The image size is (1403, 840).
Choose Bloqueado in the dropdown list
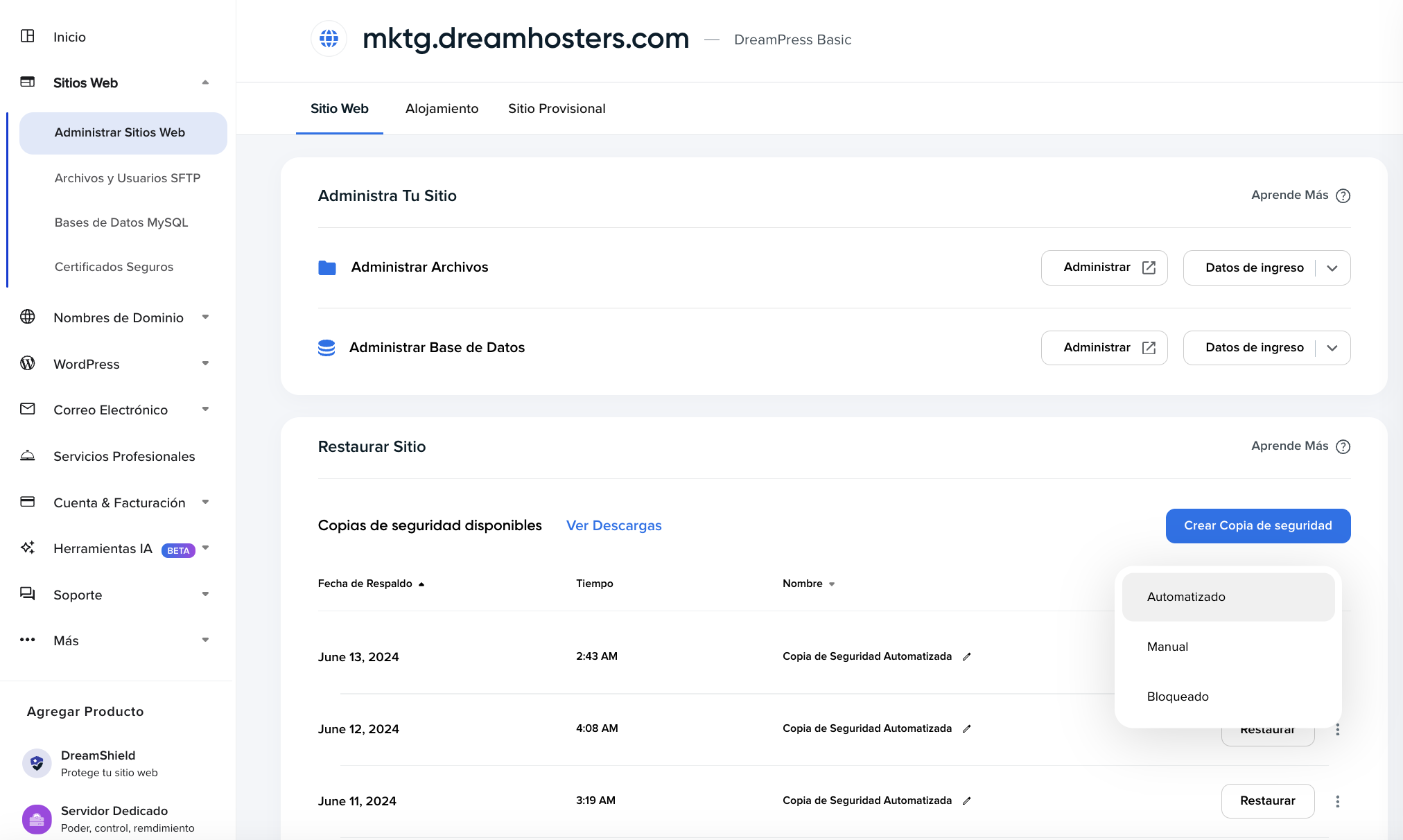point(1178,697)
